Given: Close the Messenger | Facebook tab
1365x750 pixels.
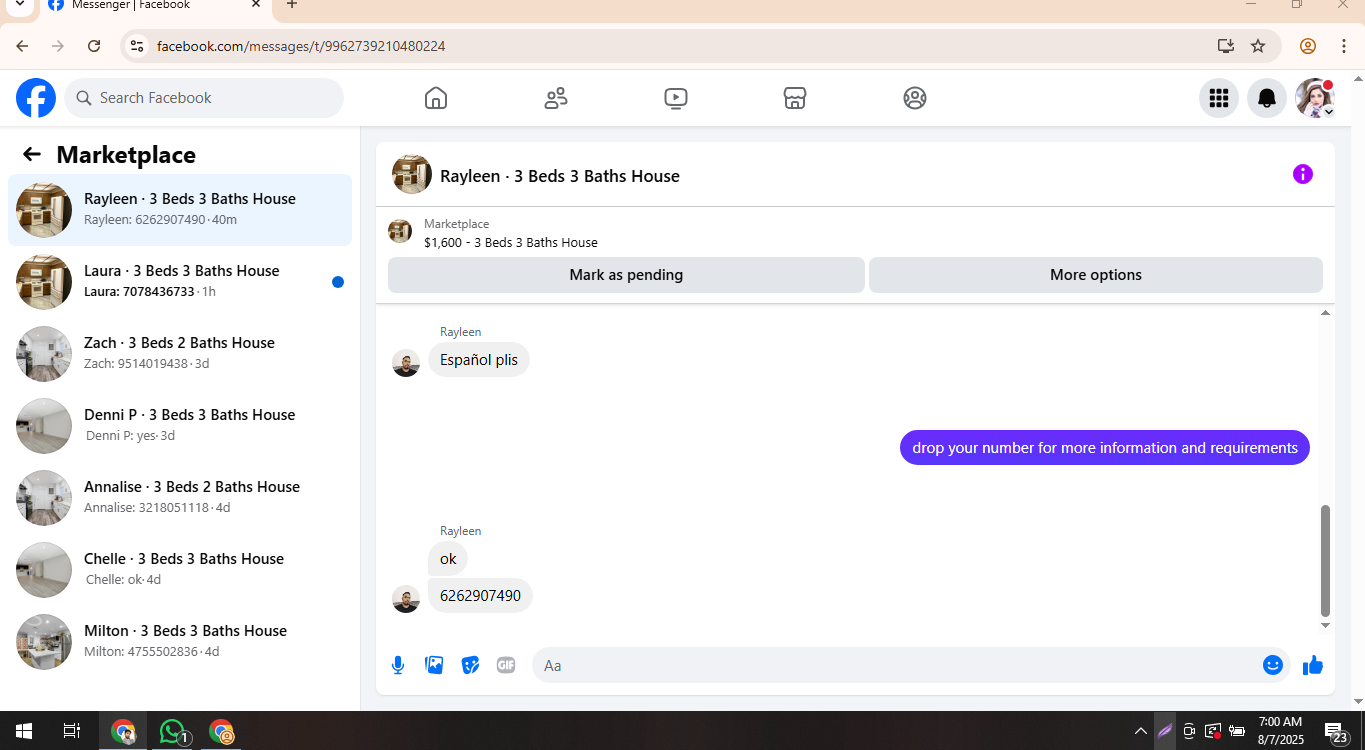Looking at the screenshot, I should tap(256, 5).
